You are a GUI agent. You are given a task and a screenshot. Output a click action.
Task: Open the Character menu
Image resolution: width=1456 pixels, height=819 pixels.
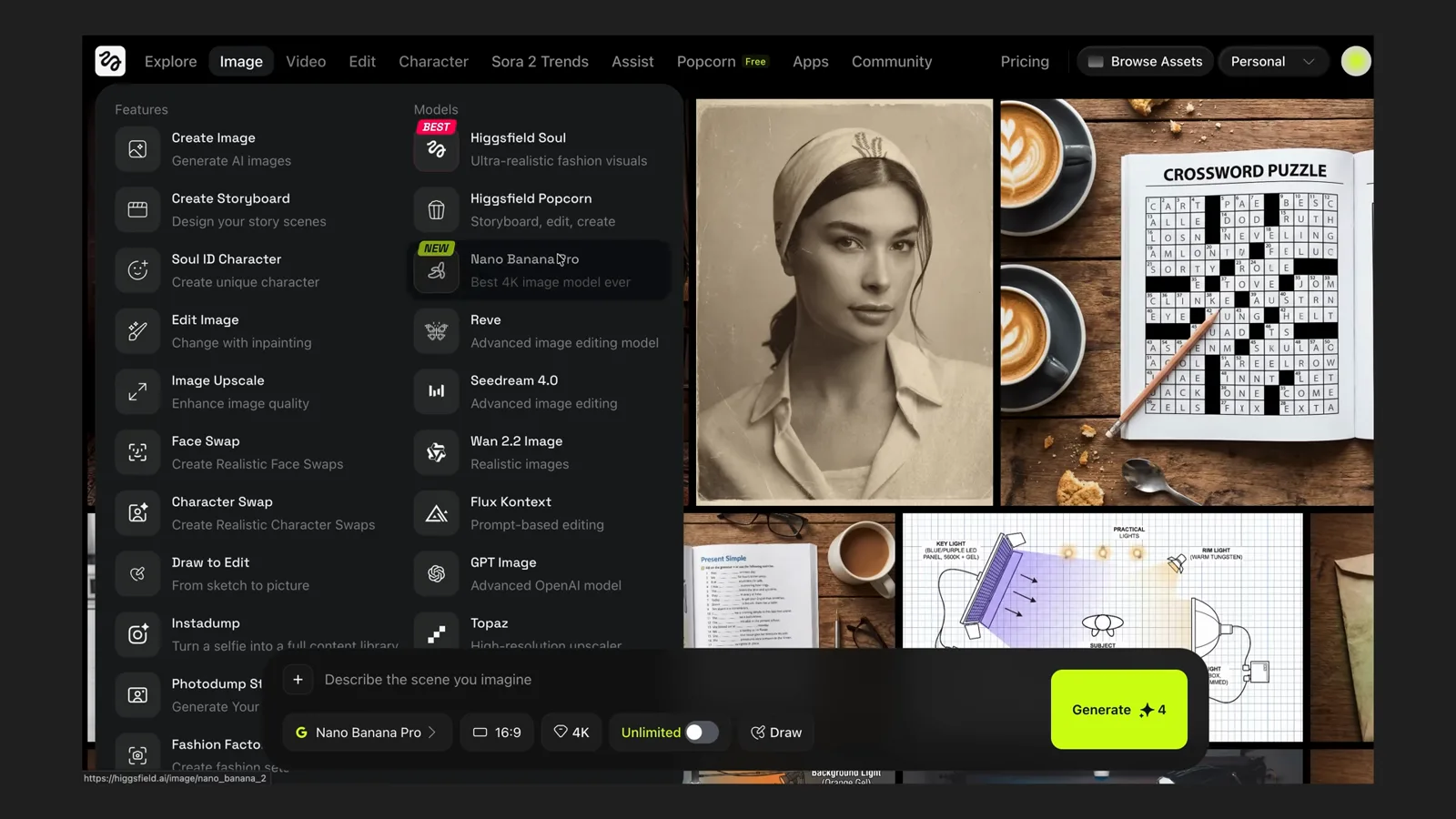433,61
